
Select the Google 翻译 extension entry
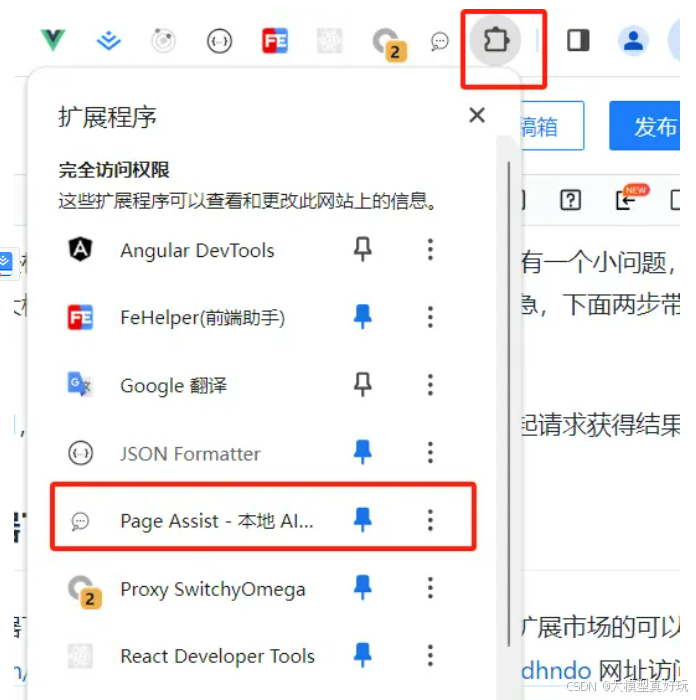click(x=174, y=385)
